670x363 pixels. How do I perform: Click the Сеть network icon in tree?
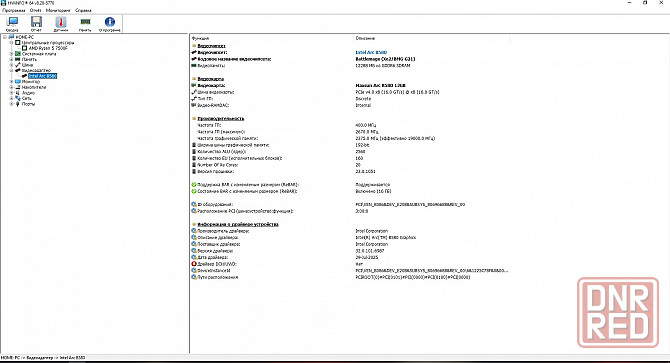(18, 98)
